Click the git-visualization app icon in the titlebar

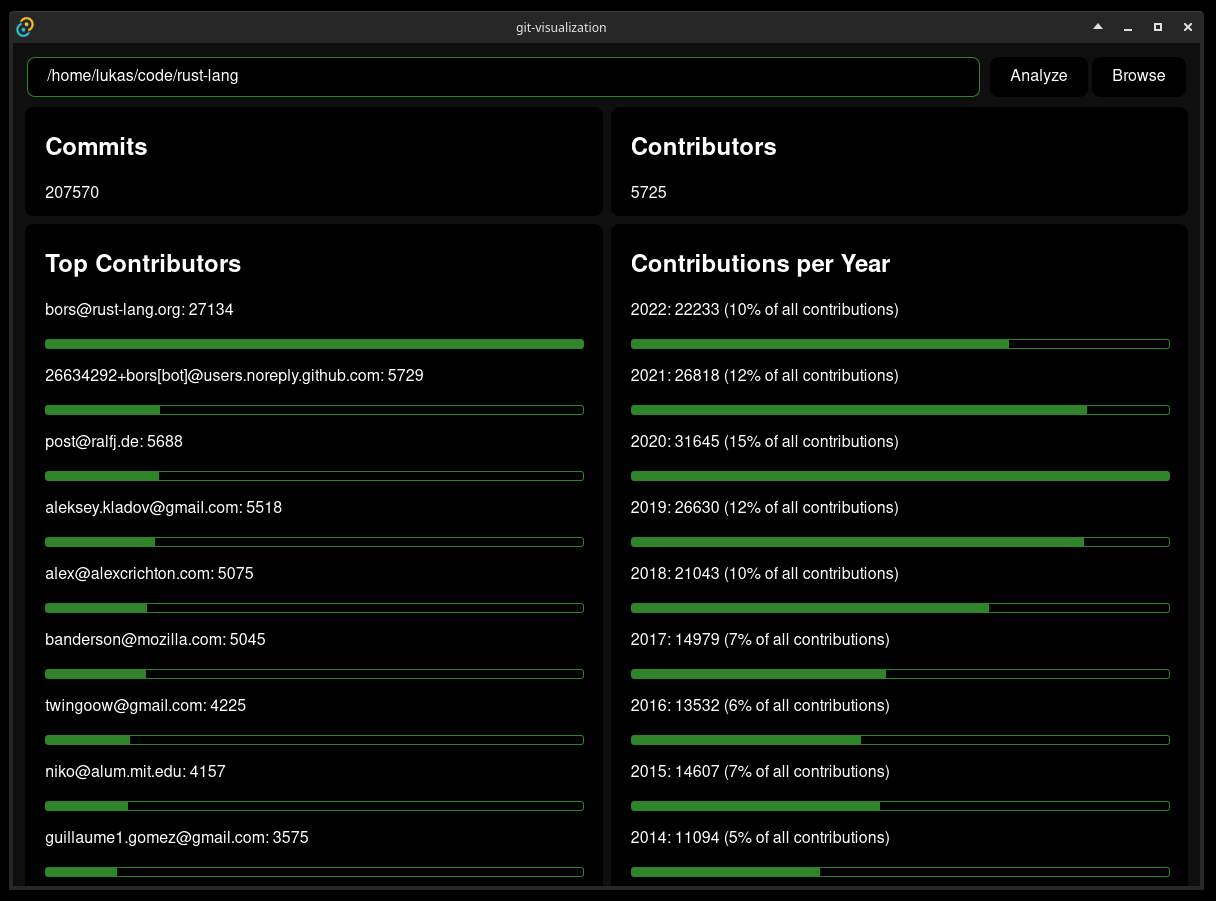24,27
